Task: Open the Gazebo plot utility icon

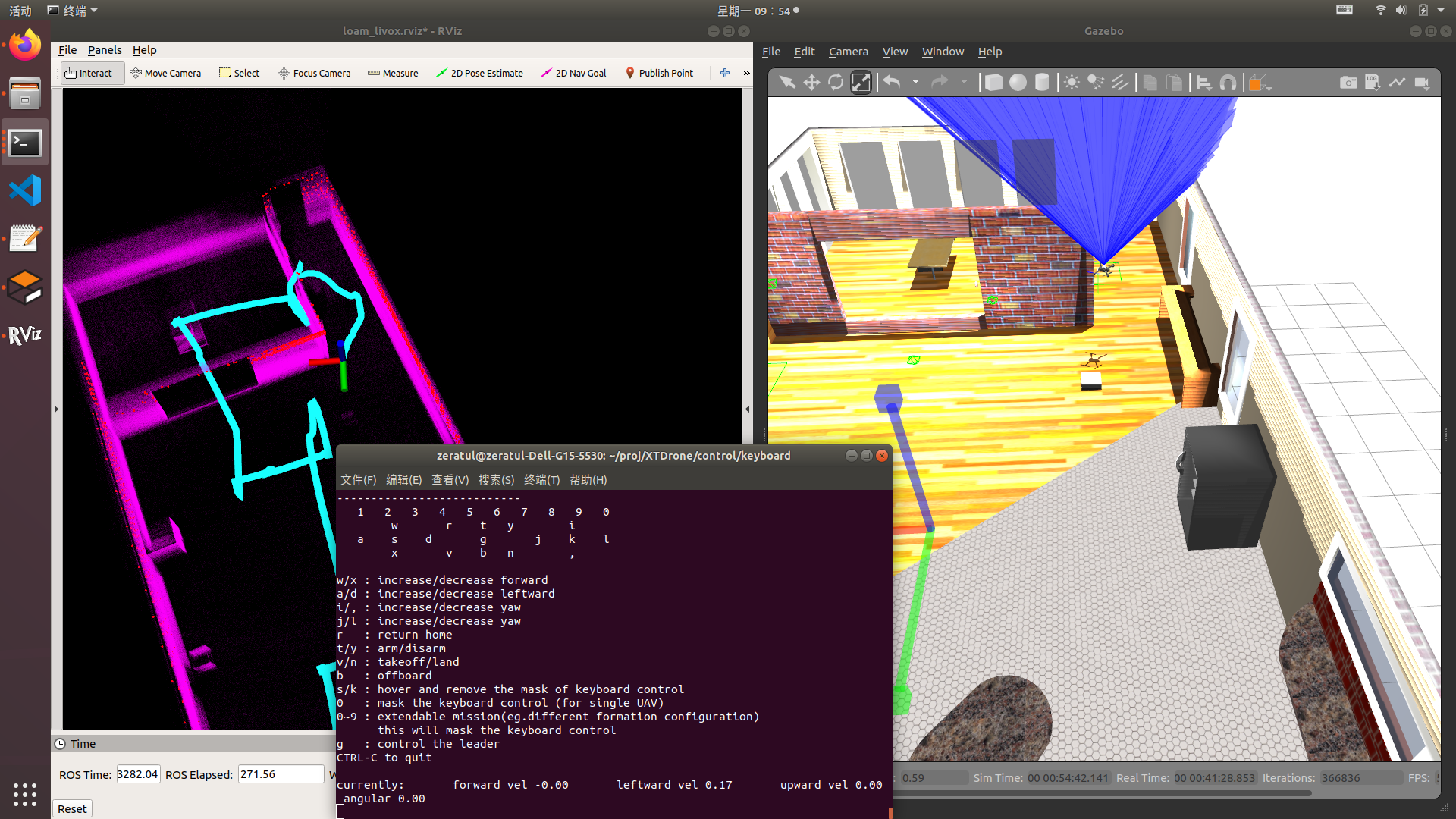Action: pos(1397,83)
